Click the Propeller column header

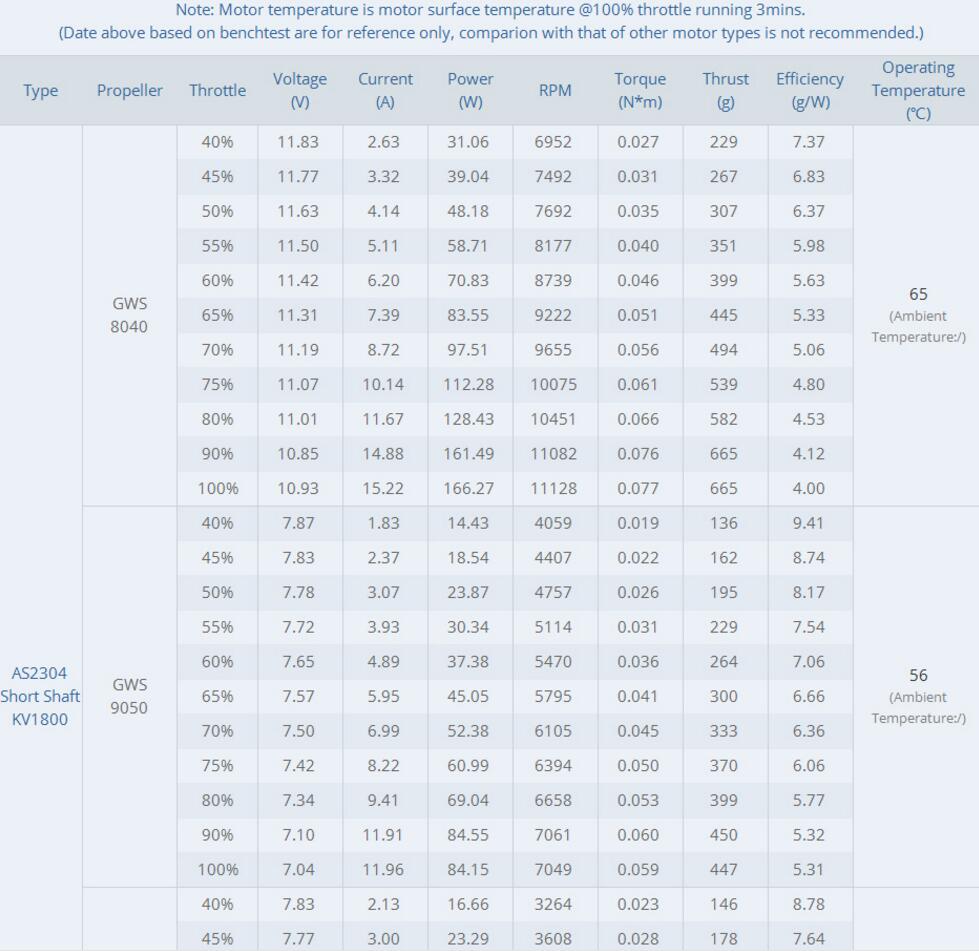coord(130,90)
